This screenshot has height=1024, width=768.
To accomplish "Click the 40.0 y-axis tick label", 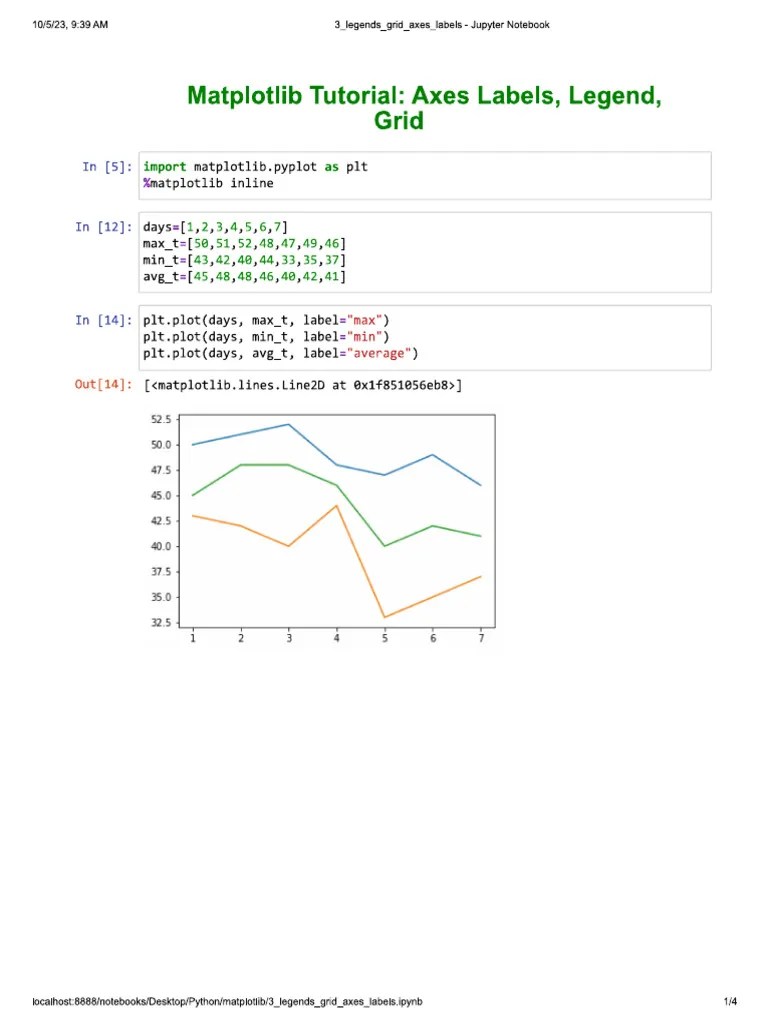I will coord(161,546).
